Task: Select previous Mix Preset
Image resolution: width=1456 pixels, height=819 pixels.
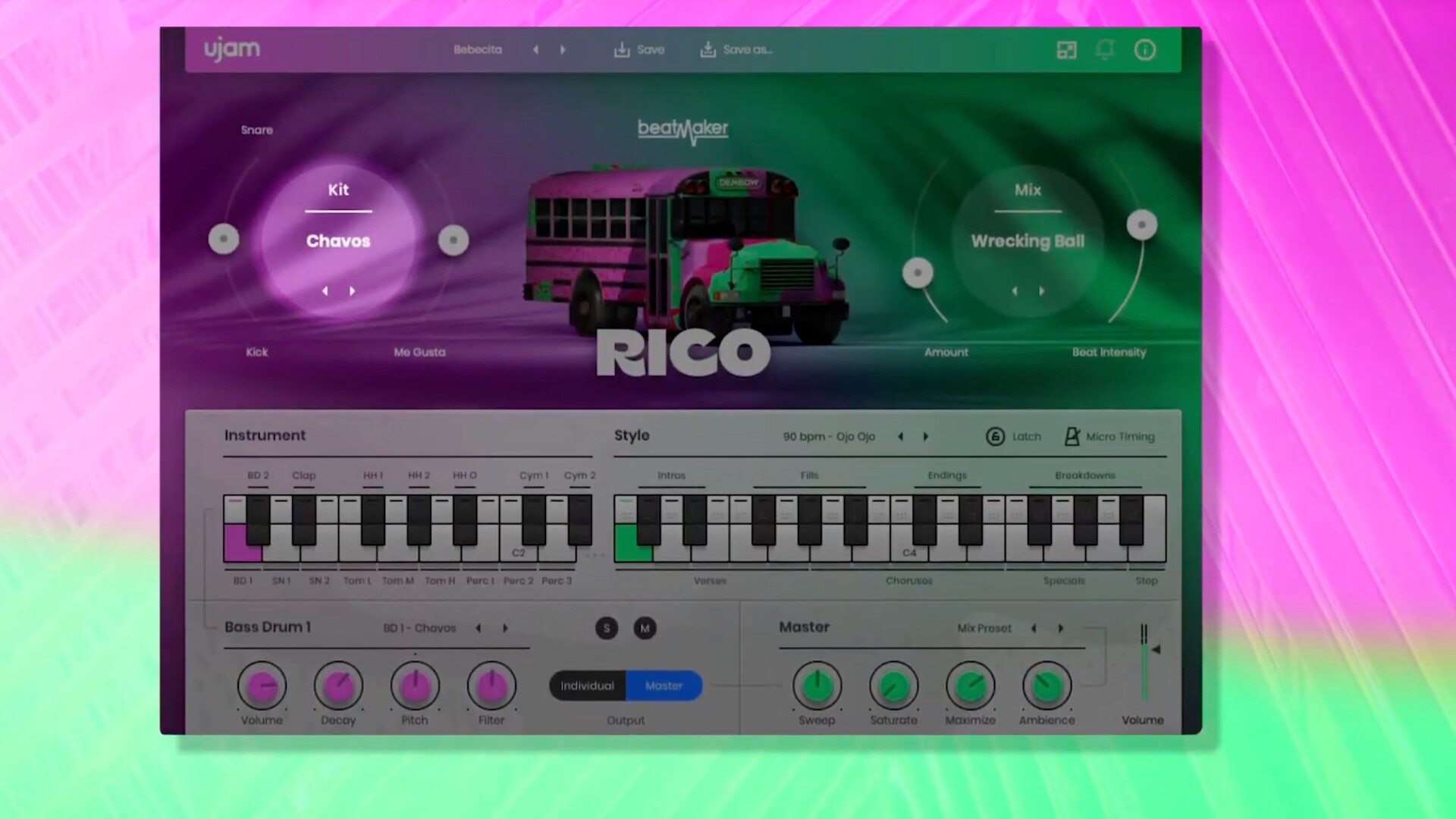Action: click(x=1034, y=628)
